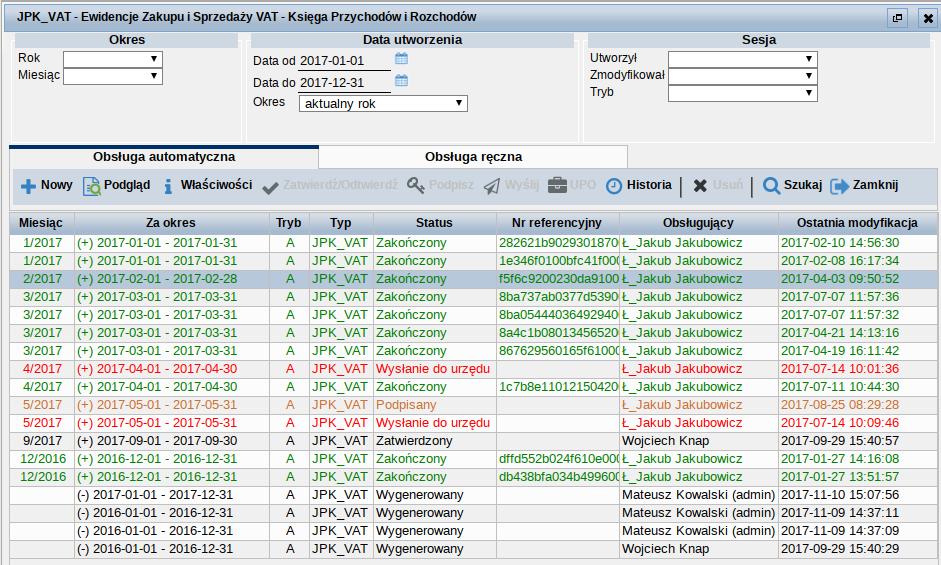The image size is (941, 565).
Task: Open Historia clock icon
Action: point(613,186)
